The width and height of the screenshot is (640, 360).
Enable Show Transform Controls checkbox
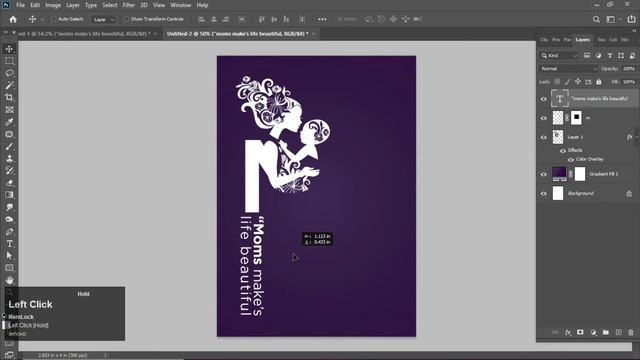(126, 19)
